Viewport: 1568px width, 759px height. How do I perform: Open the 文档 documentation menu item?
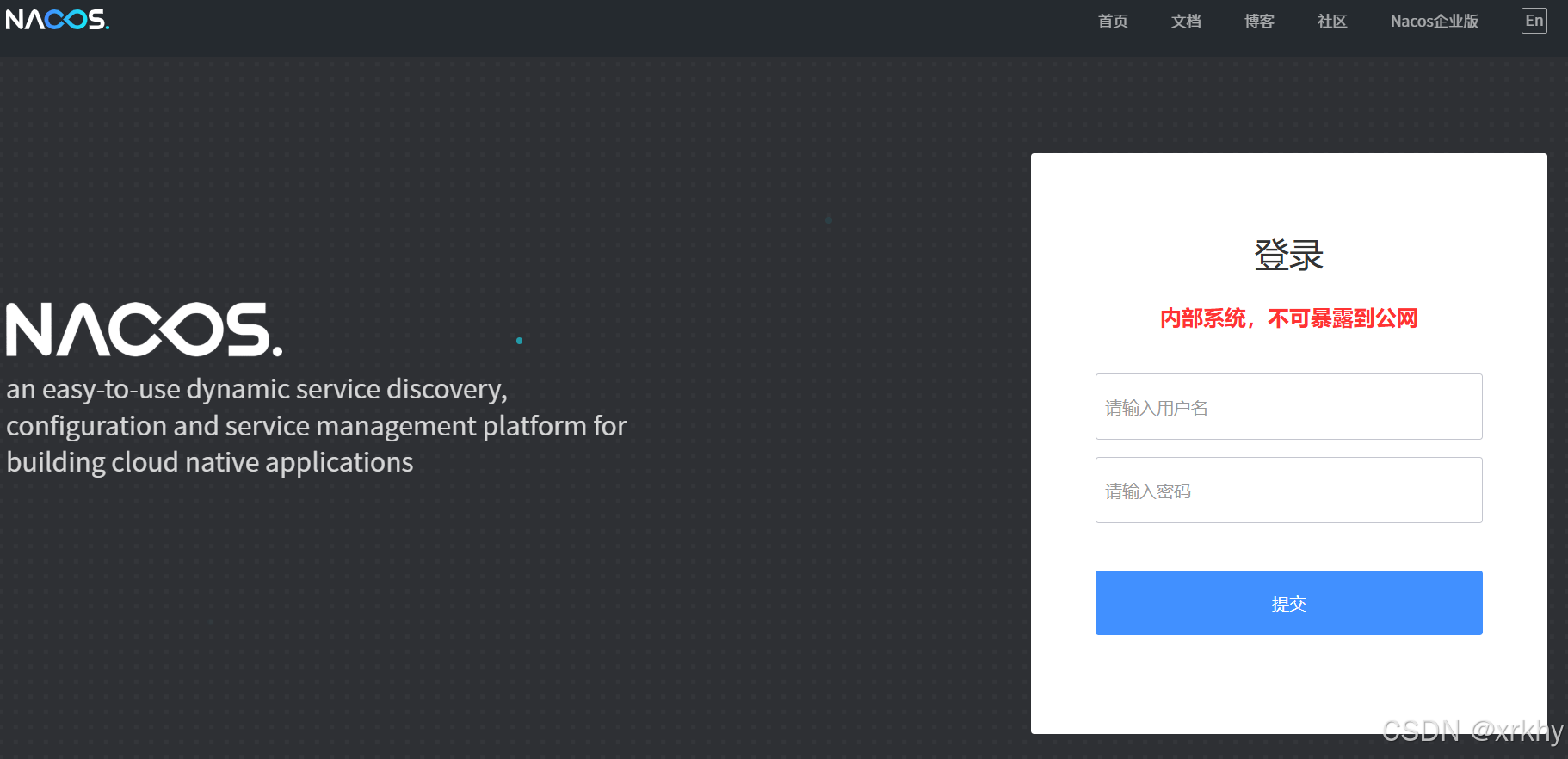pos(1186,22)
